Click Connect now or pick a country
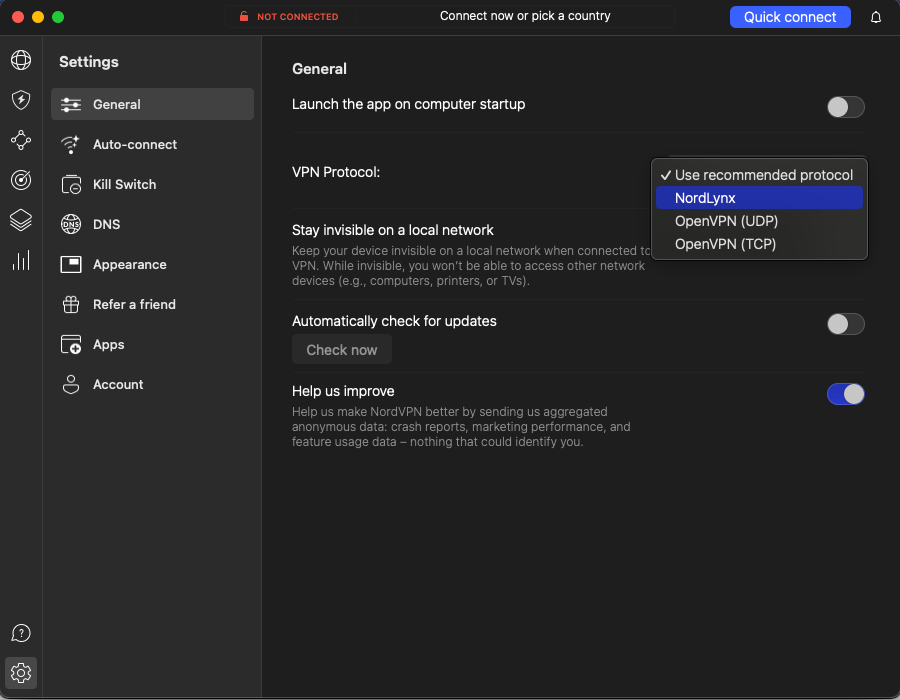The image size is (900, 700). click(525, 16)
